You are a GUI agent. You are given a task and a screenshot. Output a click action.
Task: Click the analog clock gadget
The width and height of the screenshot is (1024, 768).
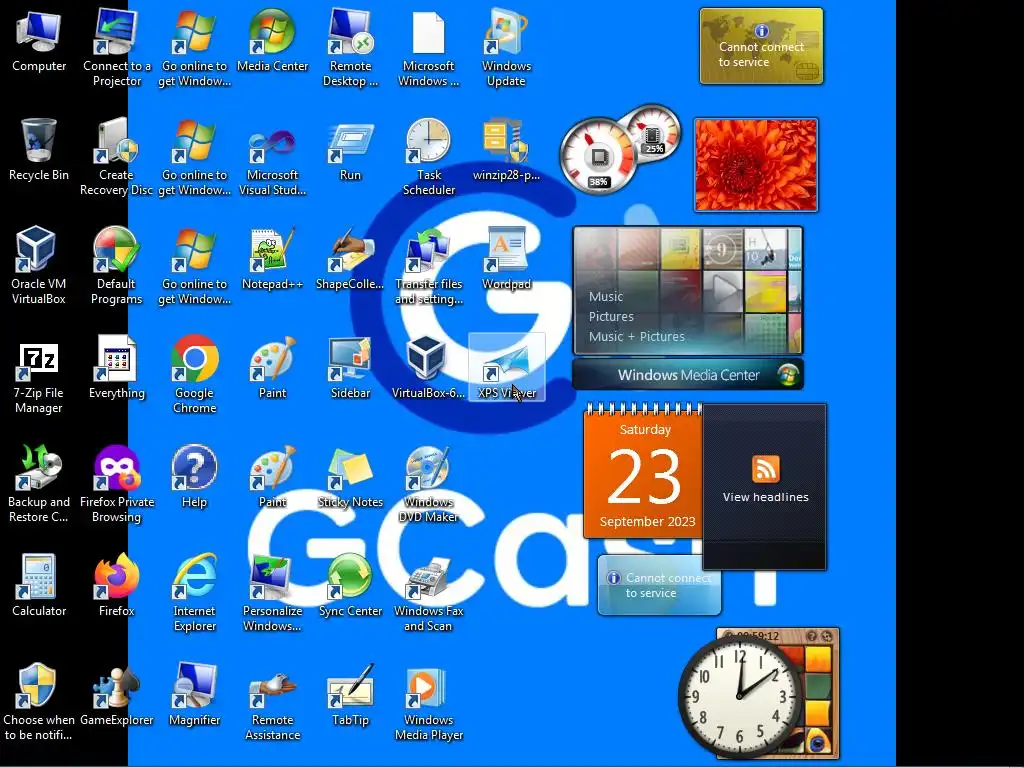[739, 696]
